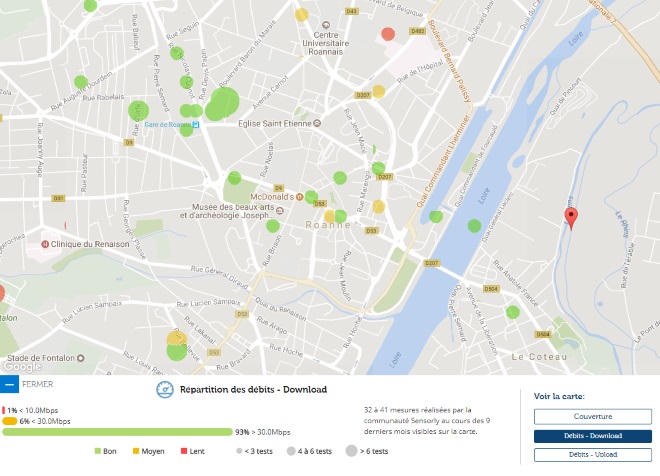The width and height of the screenshot is (660, 476).
Task: Click the Musée des beaux-arts marker icon
Action: pos(279,210)
